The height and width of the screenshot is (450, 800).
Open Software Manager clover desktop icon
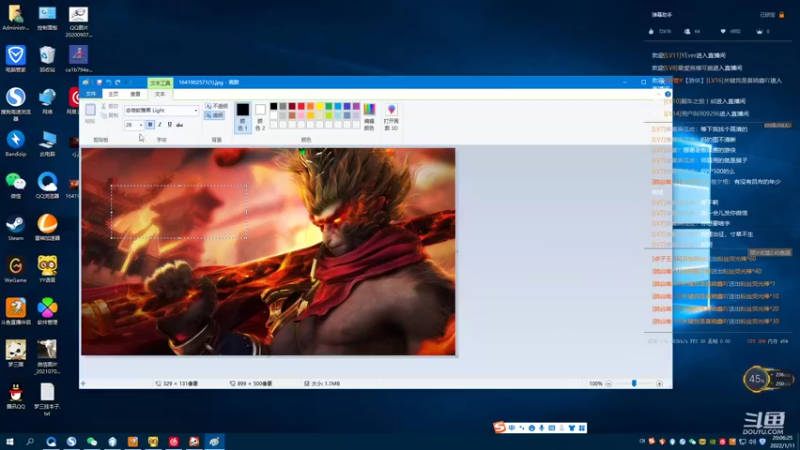(x=47, y=312)
